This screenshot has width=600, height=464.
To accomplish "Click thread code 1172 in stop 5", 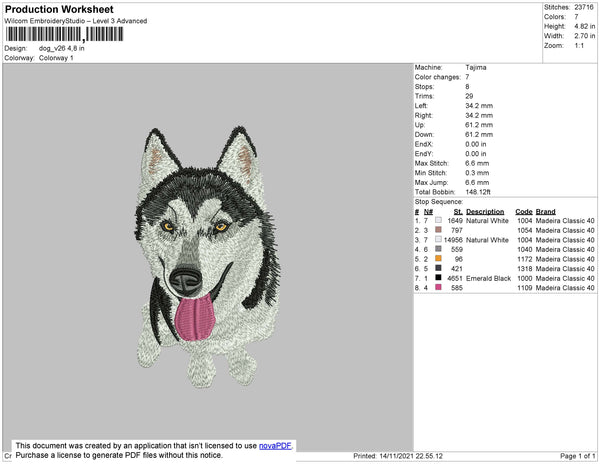I will pyautogui.click(x=525, y=259).
